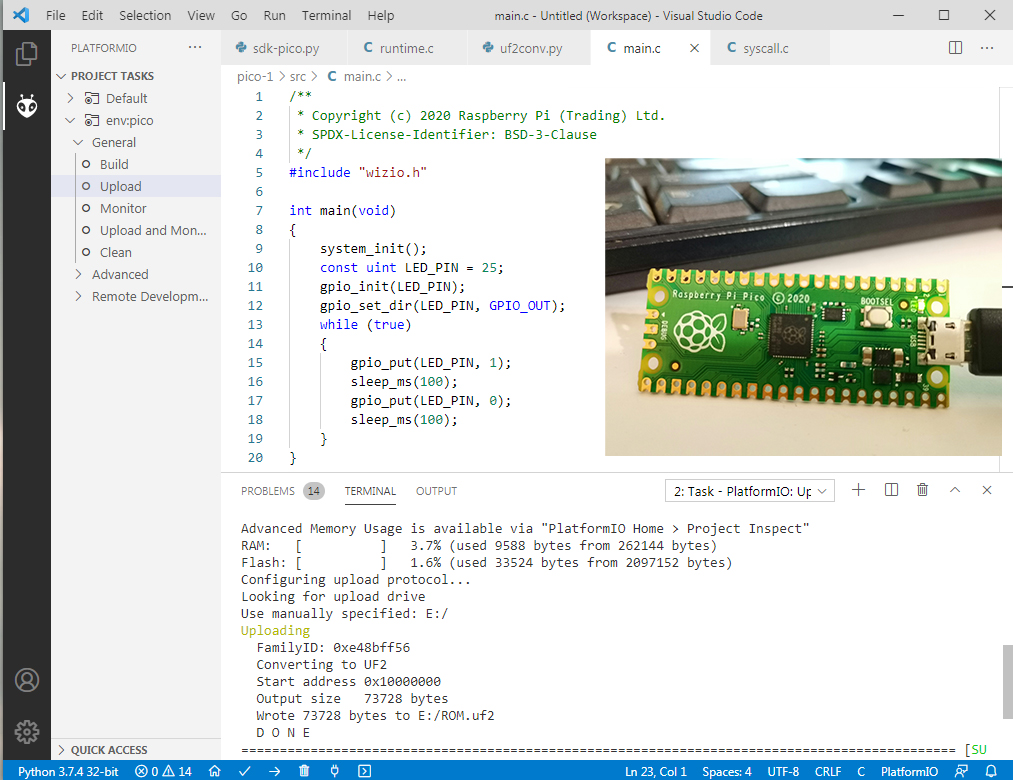Screen dimensions: 1013x780
Task: Open the Explorer sidebar icon
Action: pyautogui.click(x=27, y=53)
